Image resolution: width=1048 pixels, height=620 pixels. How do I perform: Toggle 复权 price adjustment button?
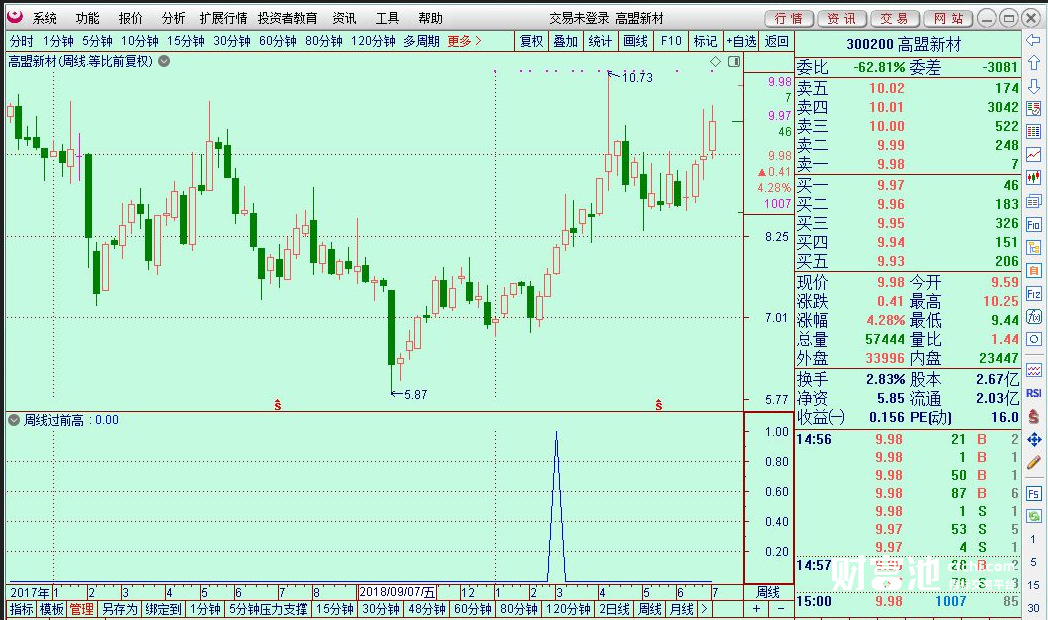(x=532, y=41)
